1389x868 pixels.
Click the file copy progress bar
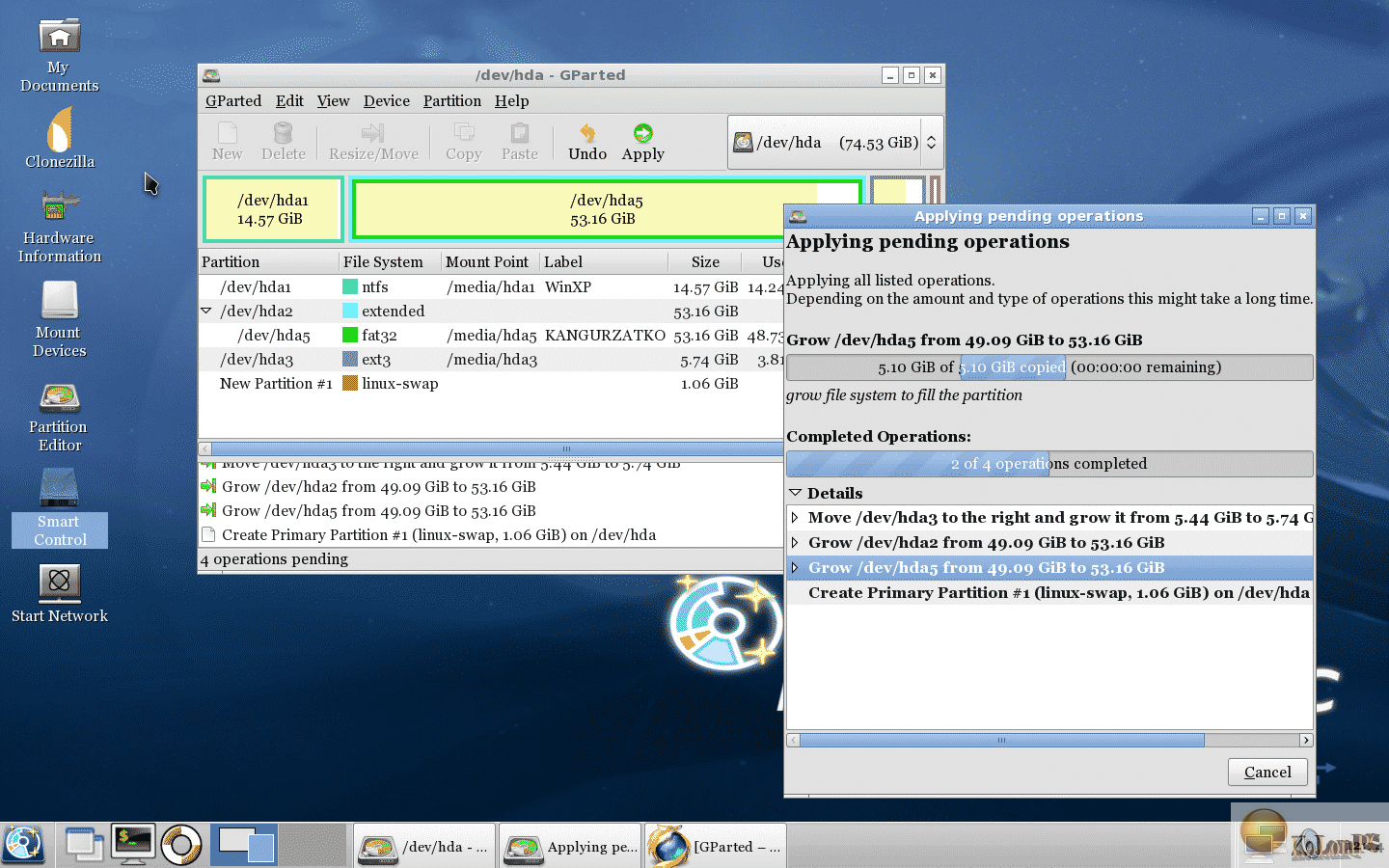(x=1049, y=367)
